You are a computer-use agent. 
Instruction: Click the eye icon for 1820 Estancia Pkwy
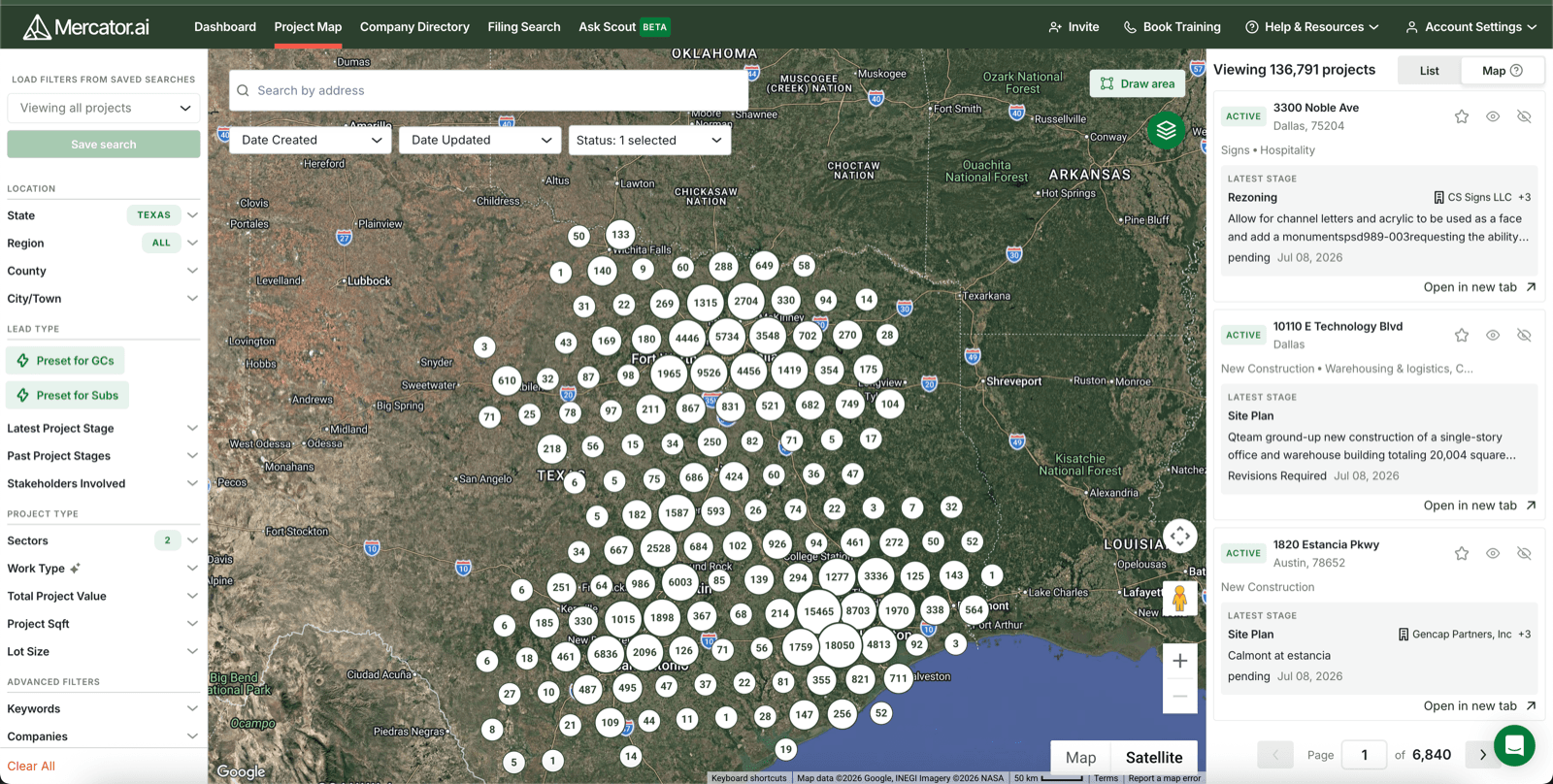click(x=1493, y=553)
